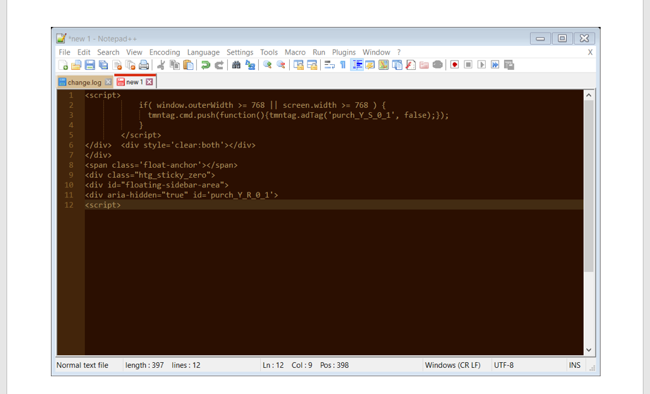The image size is (650, 394).
Task: Click the length : 397 status text
Action: [144, 365]
